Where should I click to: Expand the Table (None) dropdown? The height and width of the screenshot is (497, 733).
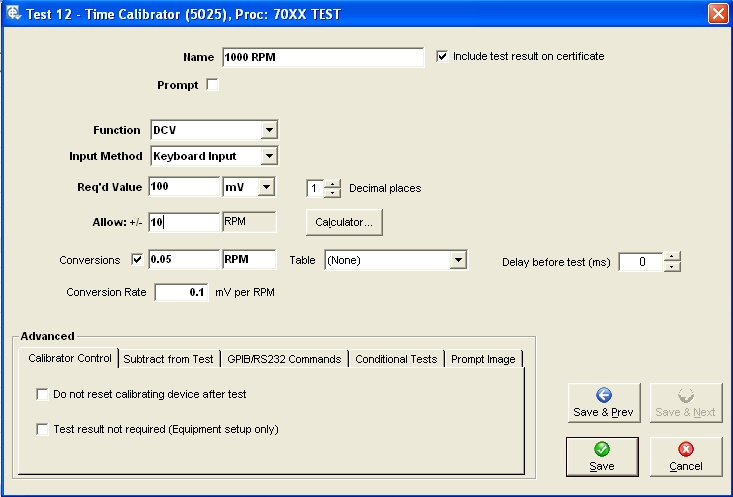(x=458, y=260)
